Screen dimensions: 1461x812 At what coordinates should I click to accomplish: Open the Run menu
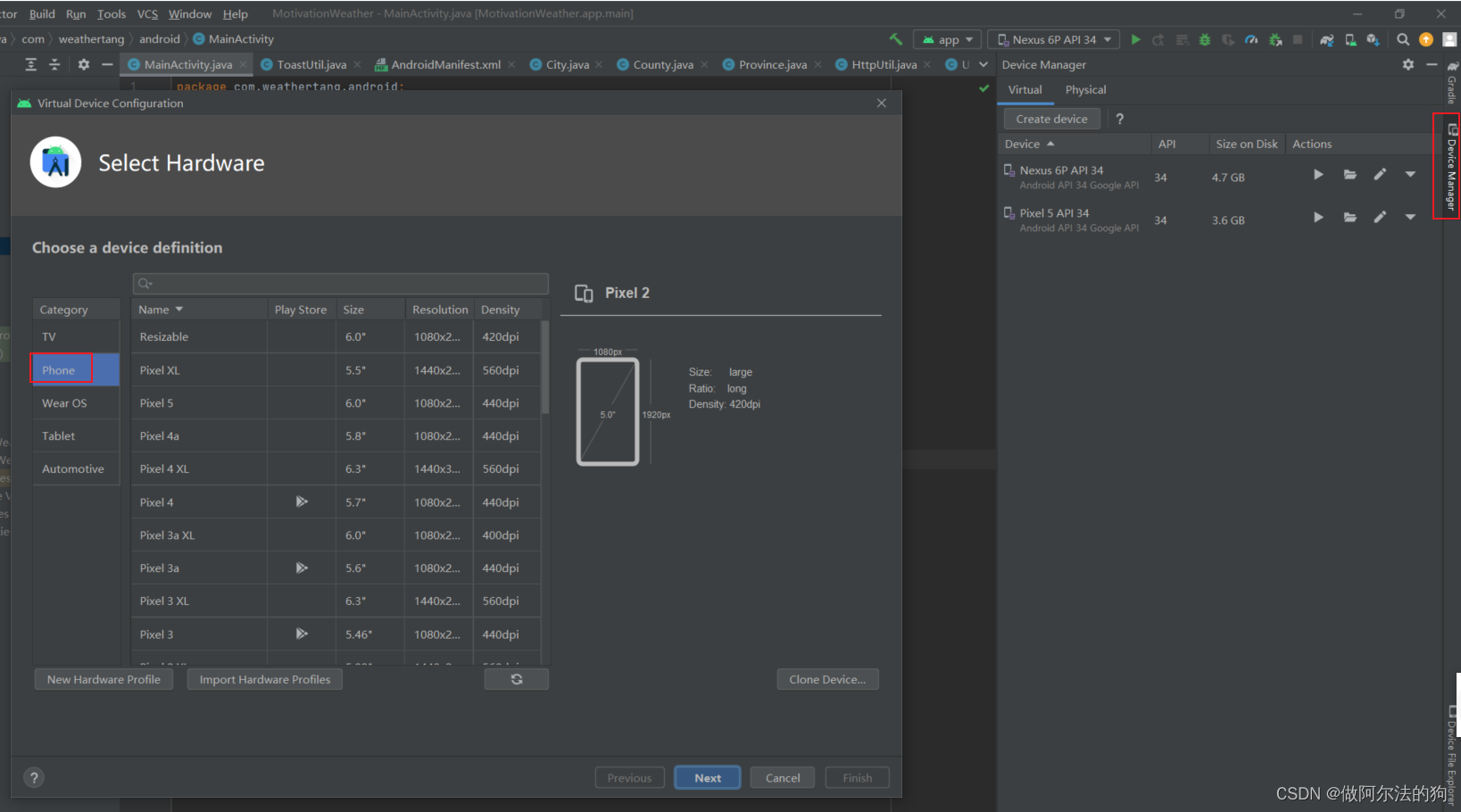click(76, 13)
